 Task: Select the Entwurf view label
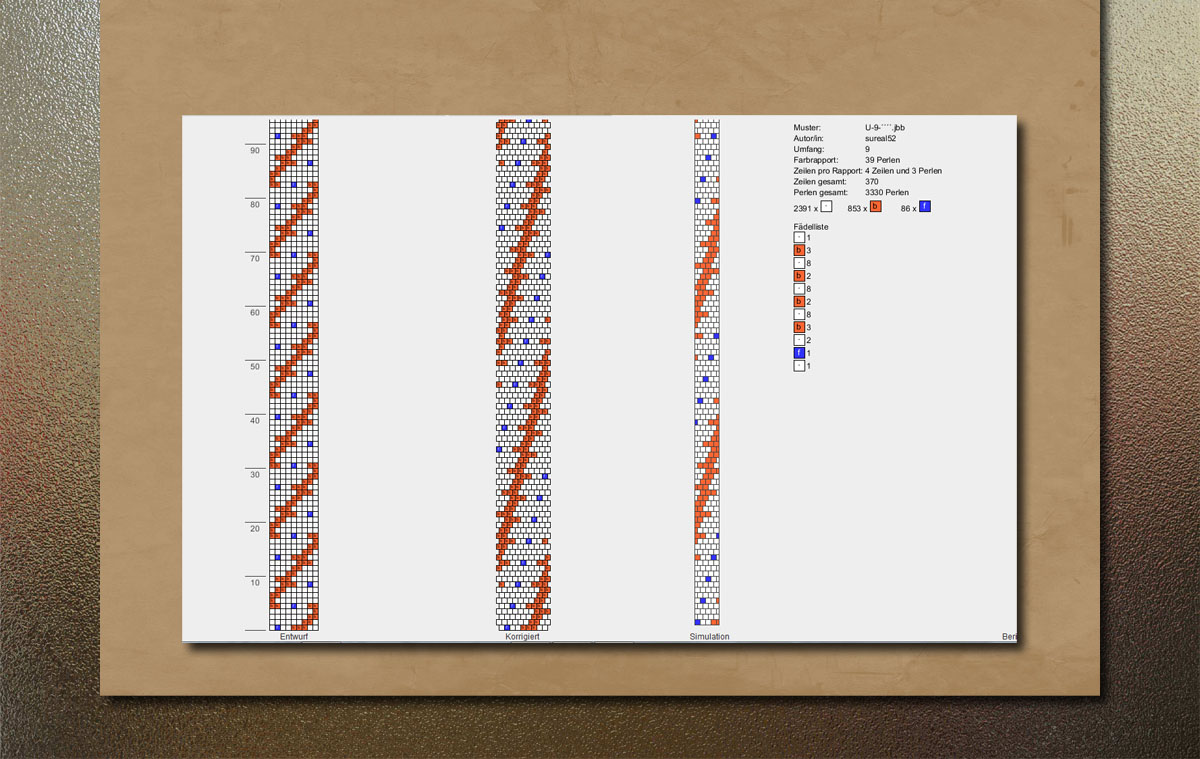click(294, 636)
